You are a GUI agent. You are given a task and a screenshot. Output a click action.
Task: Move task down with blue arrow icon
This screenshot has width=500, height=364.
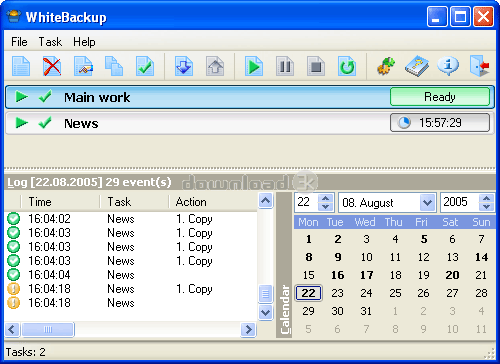(184, 66)
